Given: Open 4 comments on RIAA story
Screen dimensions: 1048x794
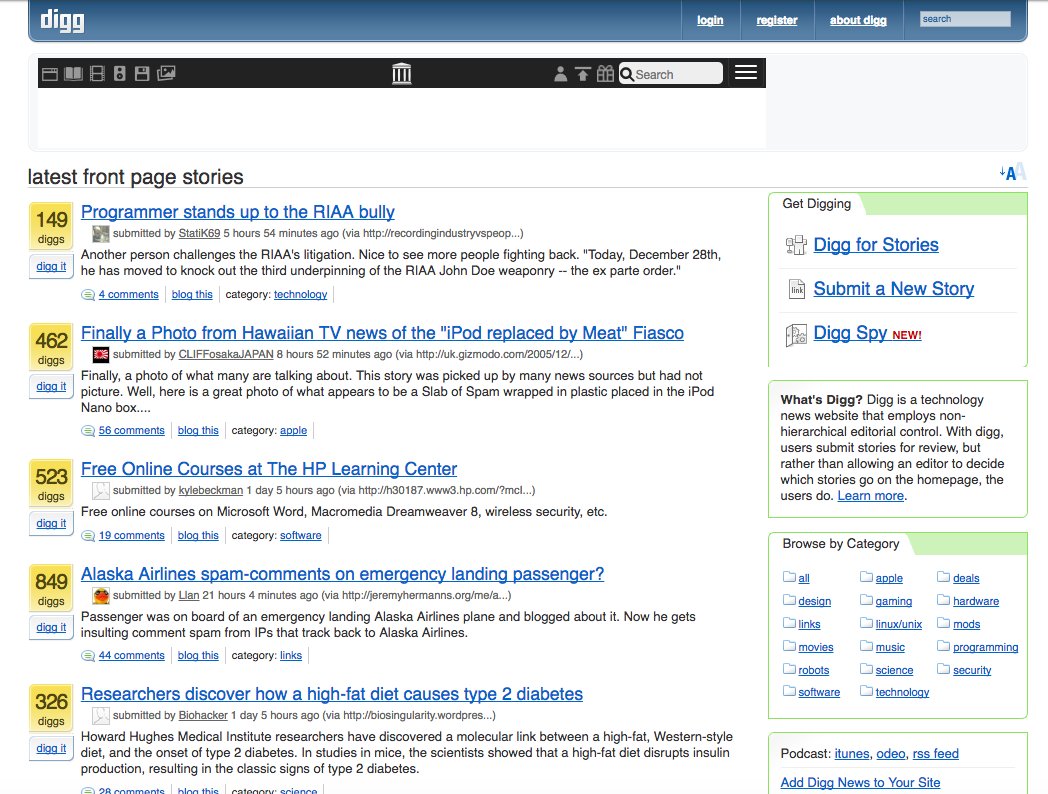Looking at the screenshot, I should point(128,295).
